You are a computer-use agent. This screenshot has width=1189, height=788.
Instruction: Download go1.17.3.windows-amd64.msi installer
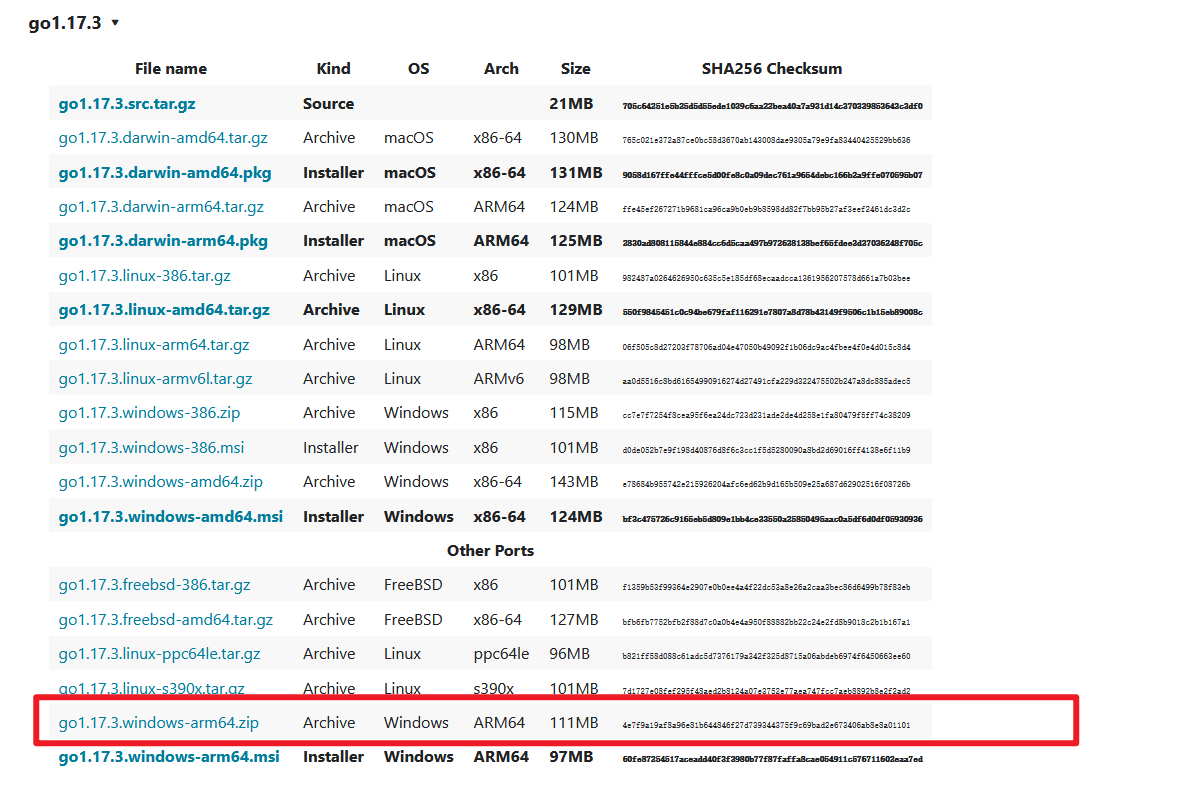click(x=171, y=517)
